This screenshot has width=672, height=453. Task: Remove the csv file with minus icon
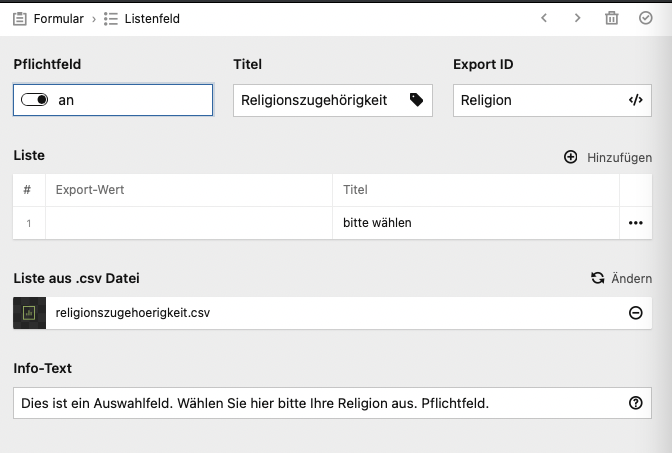[x=635, y=313]
